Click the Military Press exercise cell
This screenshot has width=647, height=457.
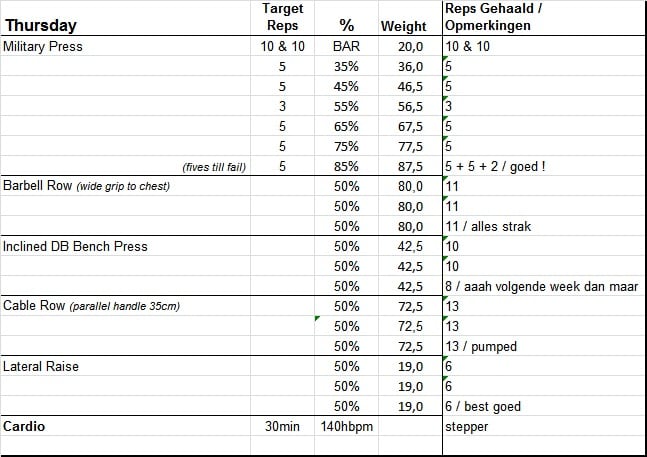pos(43,47)
